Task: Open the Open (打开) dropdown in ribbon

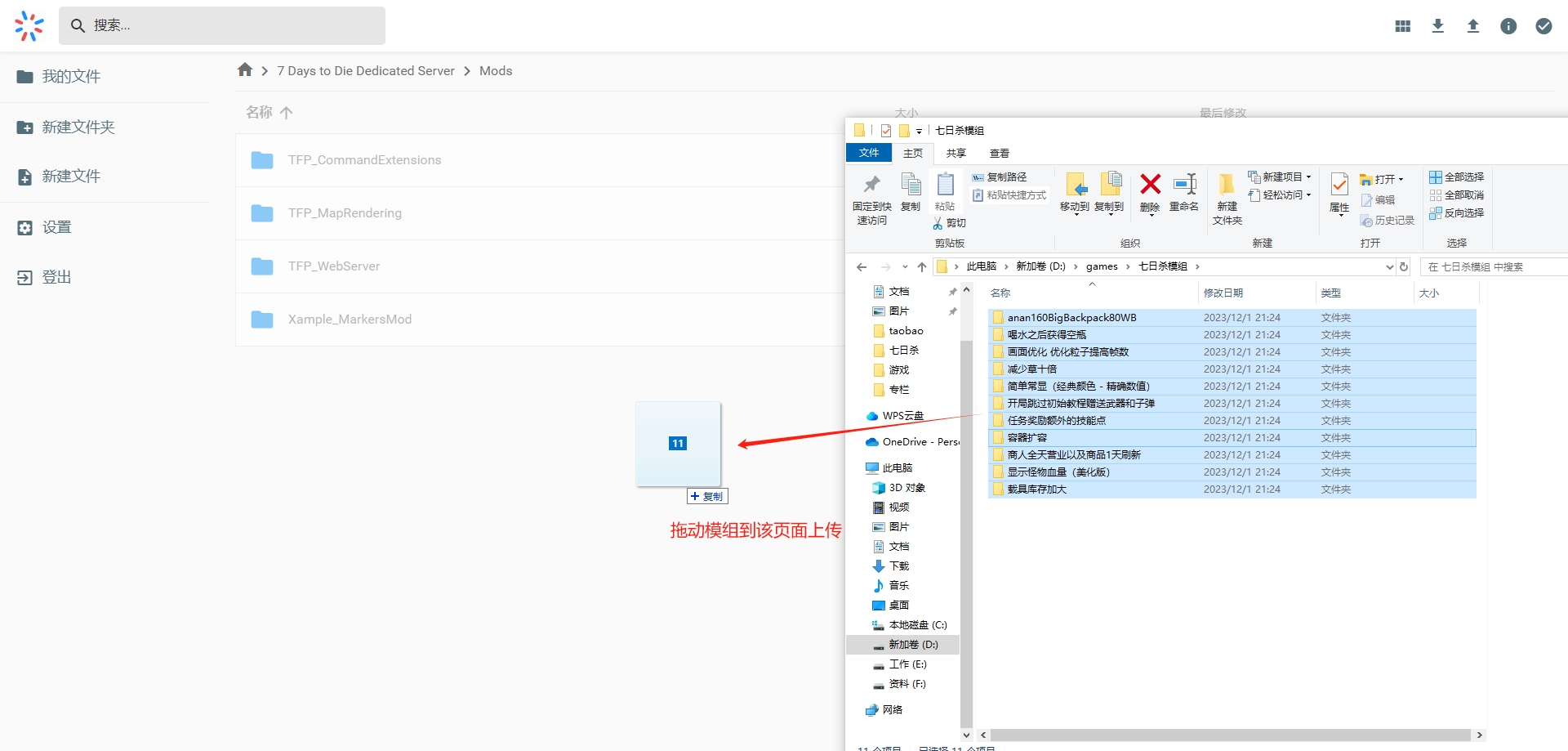Action: point(1382,179)
